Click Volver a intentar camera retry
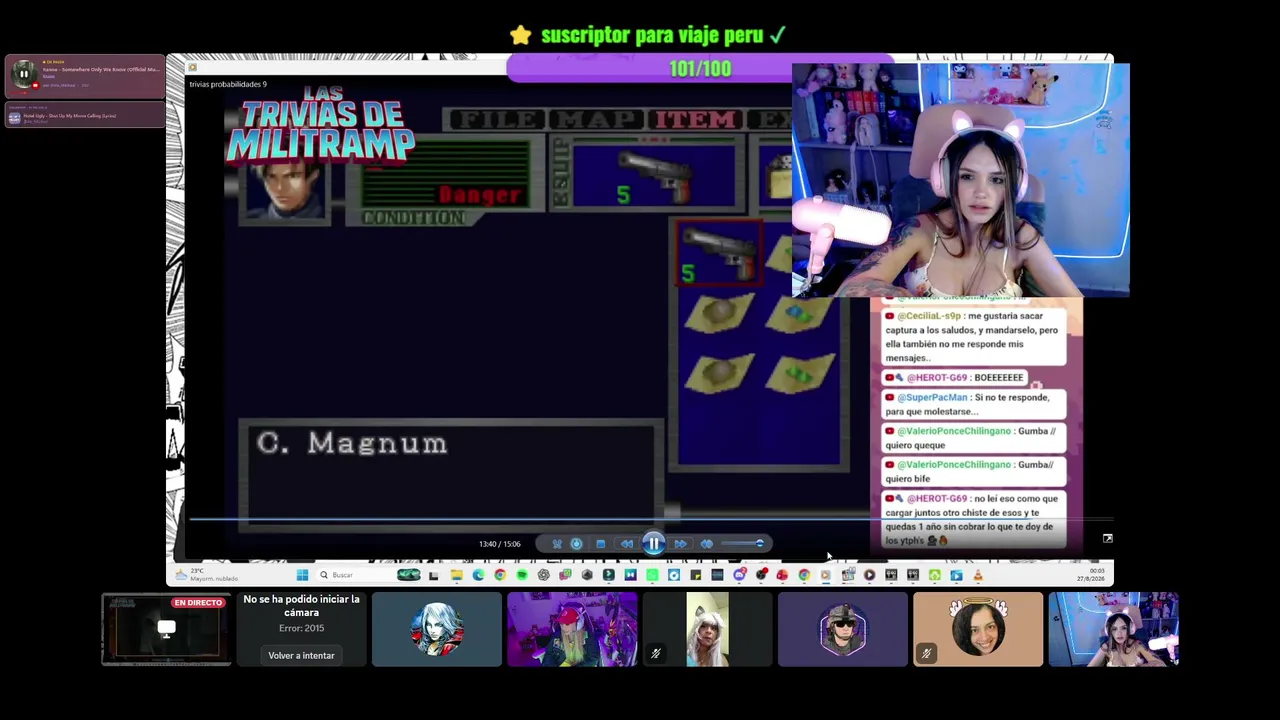 coord(301,656)
